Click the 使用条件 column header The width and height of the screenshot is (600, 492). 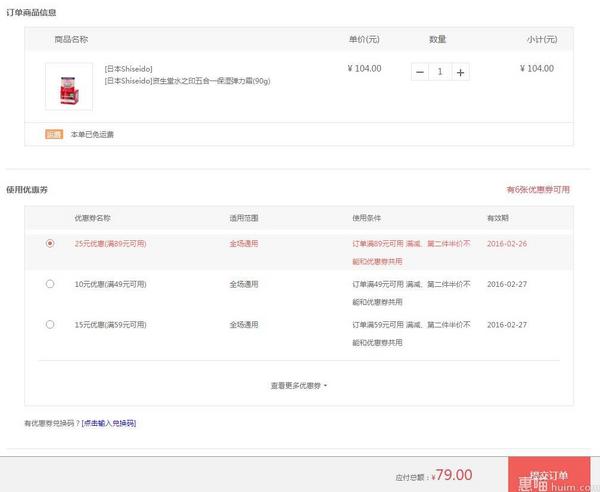366,218
